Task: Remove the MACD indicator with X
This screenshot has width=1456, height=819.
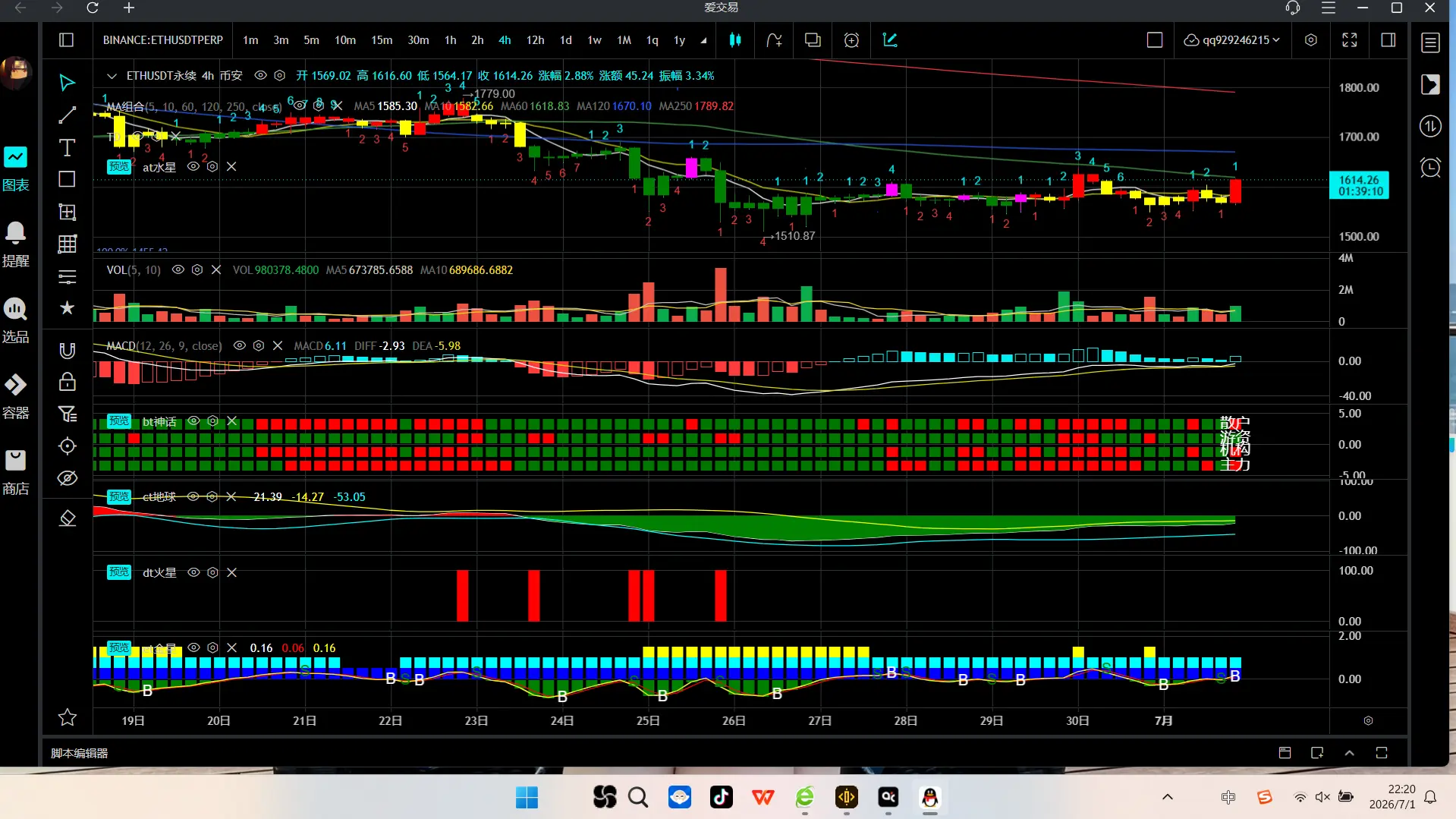Action: tap(278, 346)
